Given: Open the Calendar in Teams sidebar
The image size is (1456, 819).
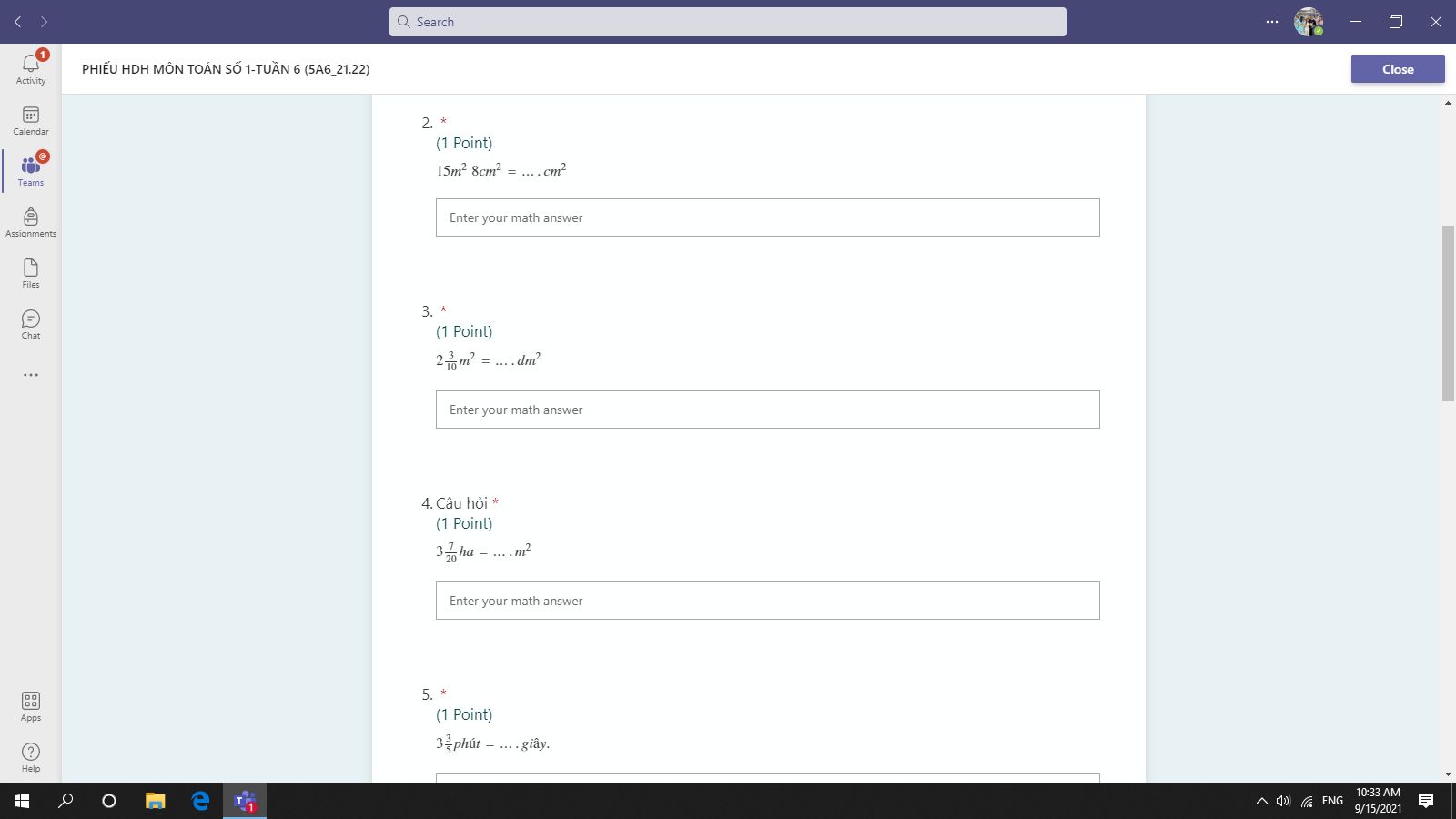Looking at the screenshot, I should (31, 120).
